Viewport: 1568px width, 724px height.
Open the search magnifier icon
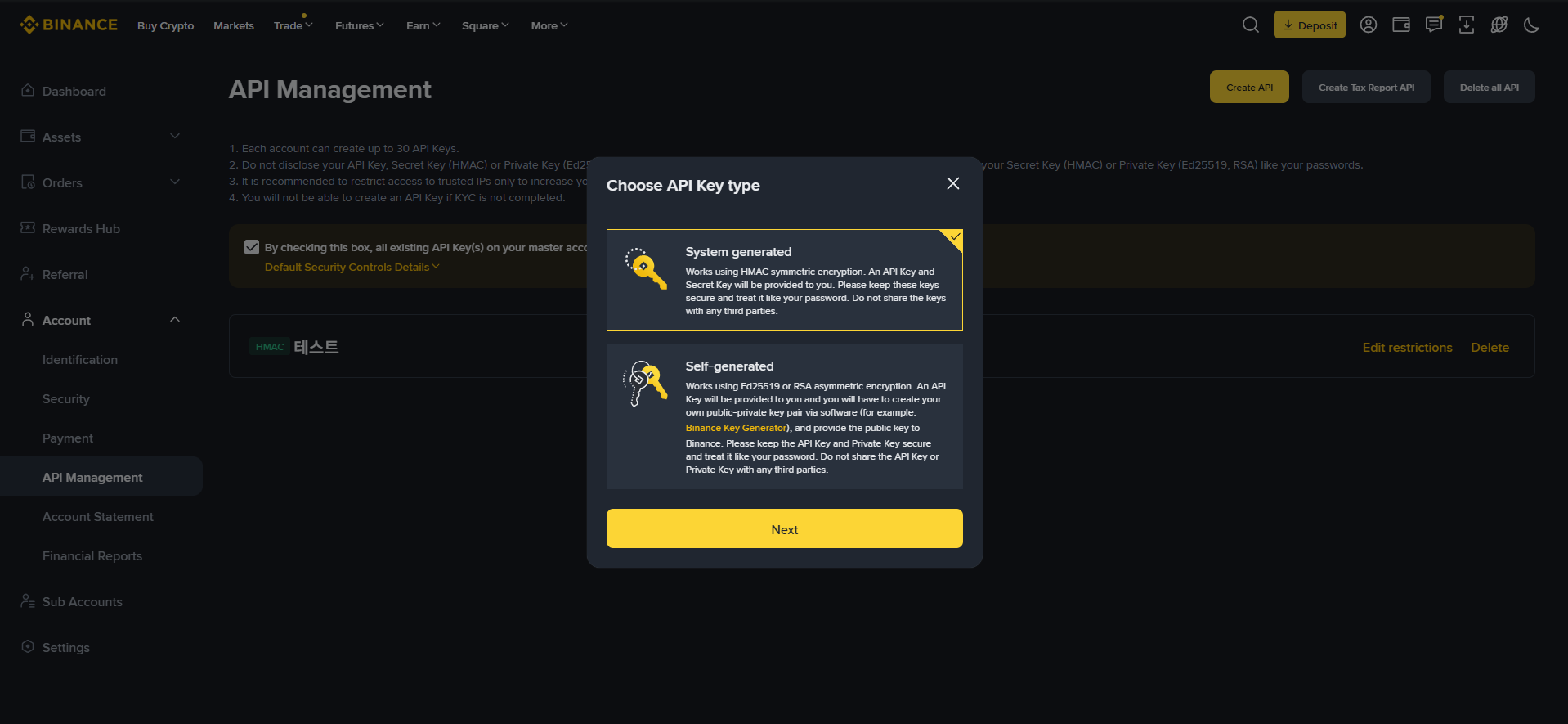tap(1251, 25)
